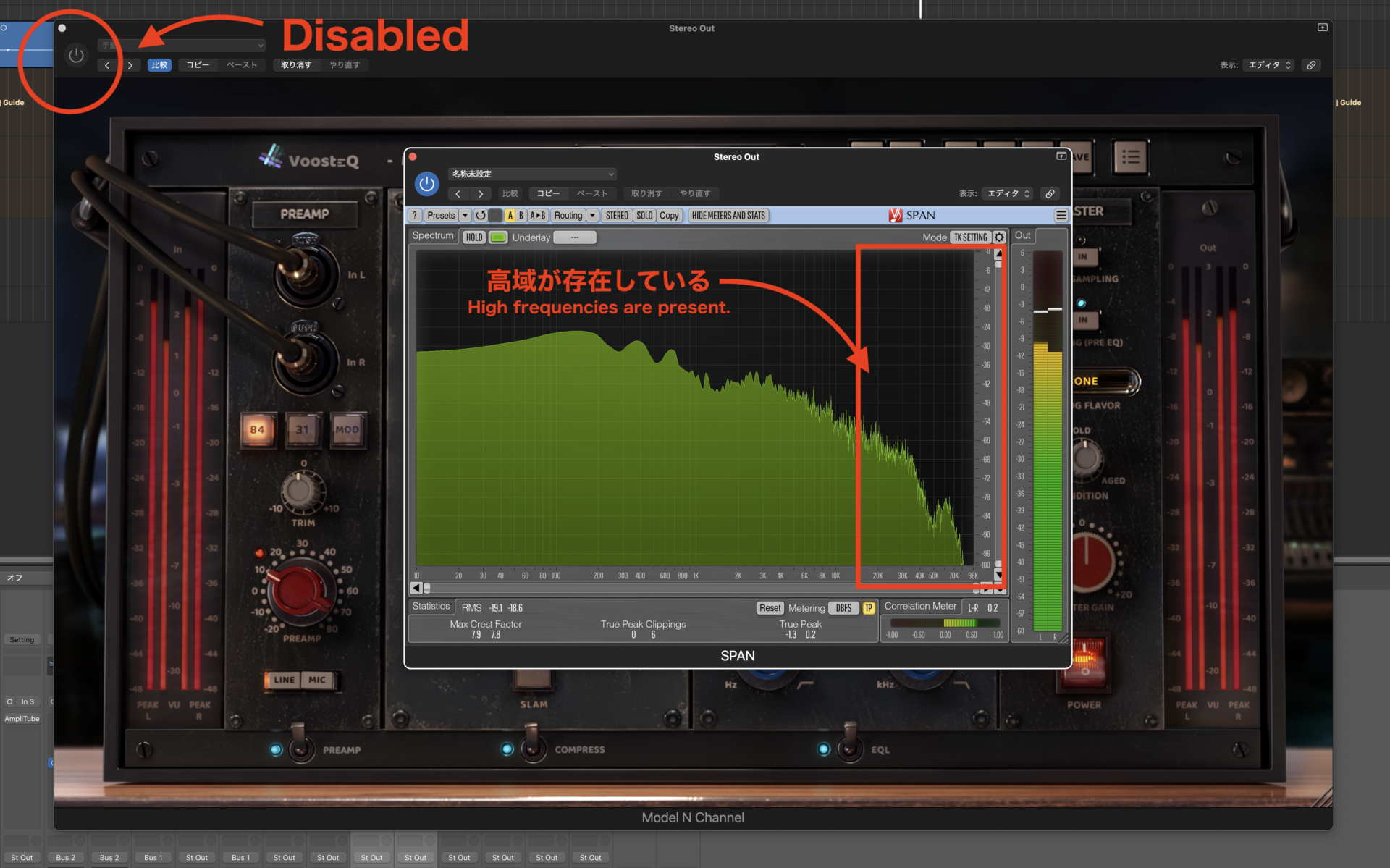This screenshot has width=1390, height=868.
Task: Toggle the TP true peak button
Action: pos(869,608)
